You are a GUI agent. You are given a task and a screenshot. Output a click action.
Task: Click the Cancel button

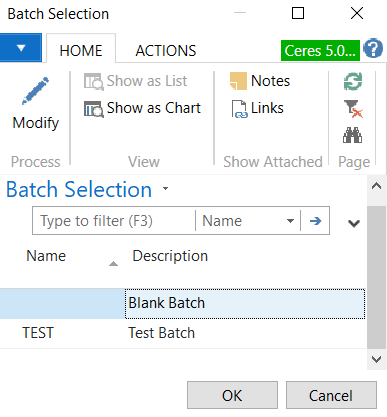click(331, 395)
